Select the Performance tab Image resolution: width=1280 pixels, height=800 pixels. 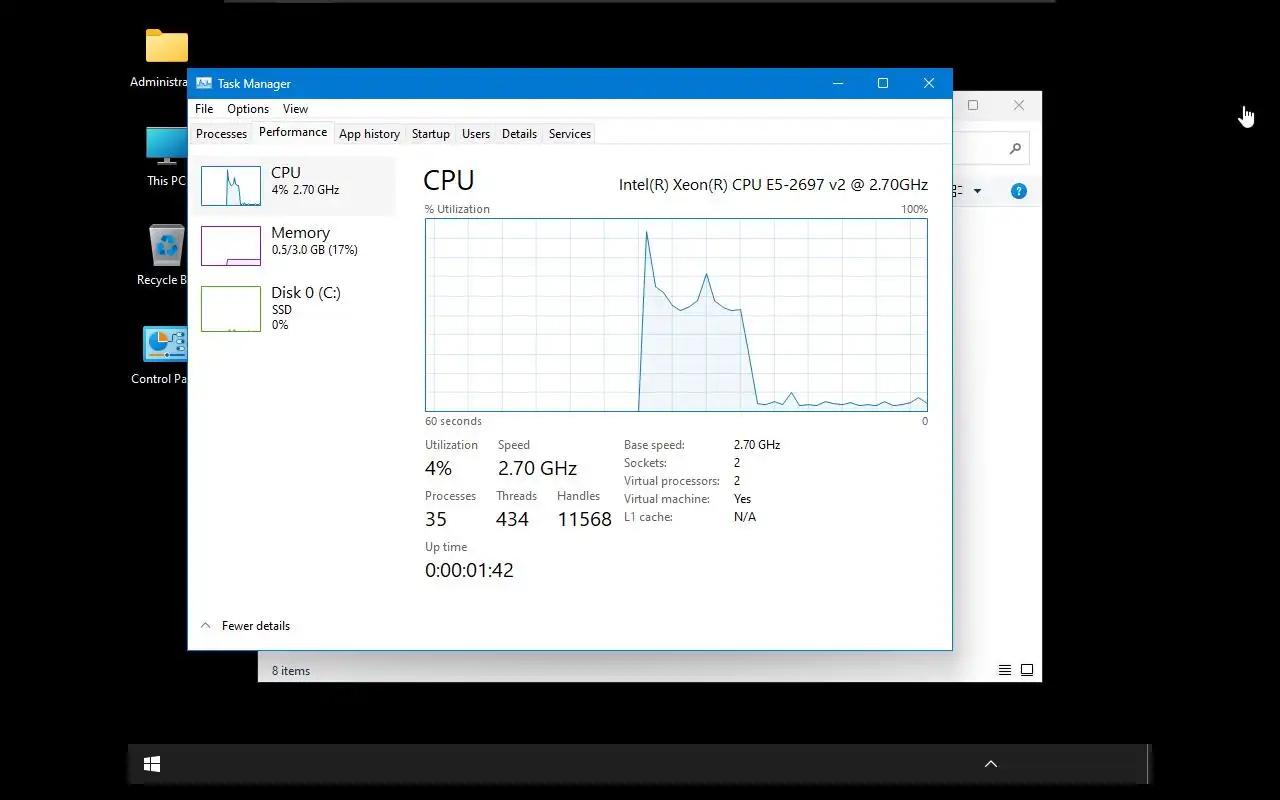tap(293, 132)
